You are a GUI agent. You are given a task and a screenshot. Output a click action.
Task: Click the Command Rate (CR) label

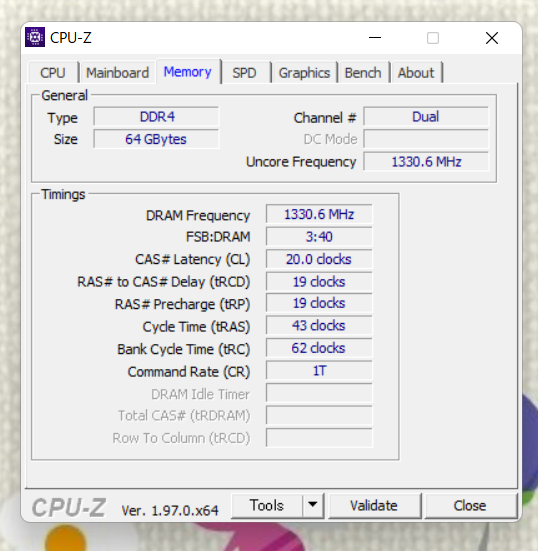pyautogui.click(x=189, y=372)
